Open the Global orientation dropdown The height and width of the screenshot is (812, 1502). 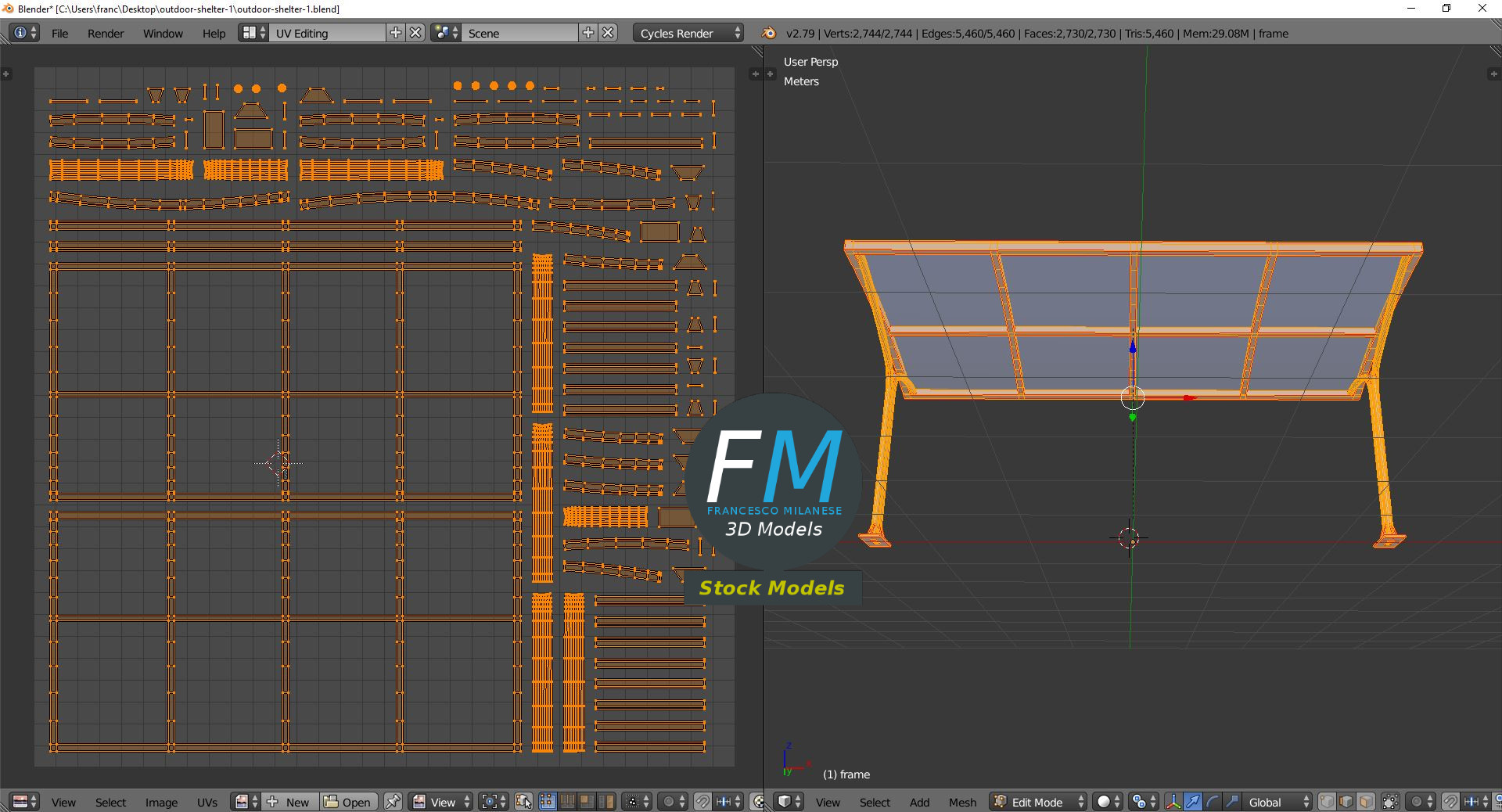pyautogui.click(x=1277, y=802)
